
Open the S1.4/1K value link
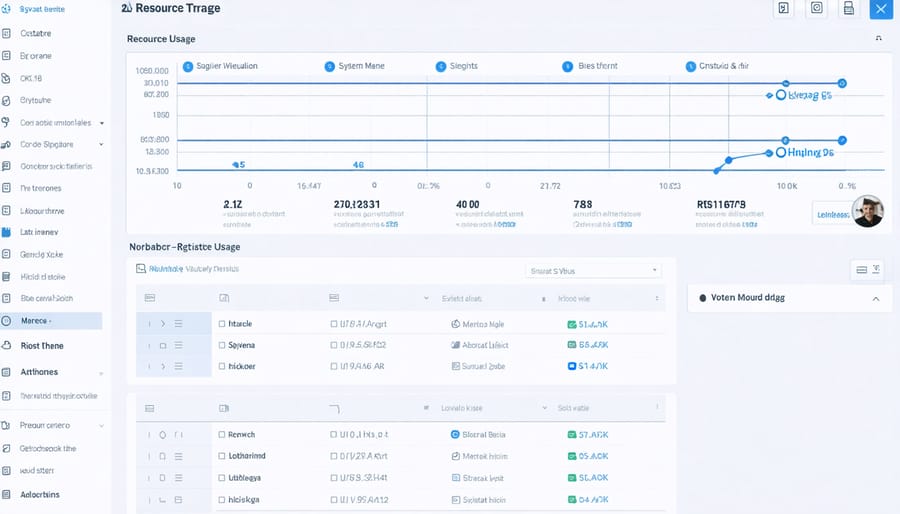pos(593,366)
